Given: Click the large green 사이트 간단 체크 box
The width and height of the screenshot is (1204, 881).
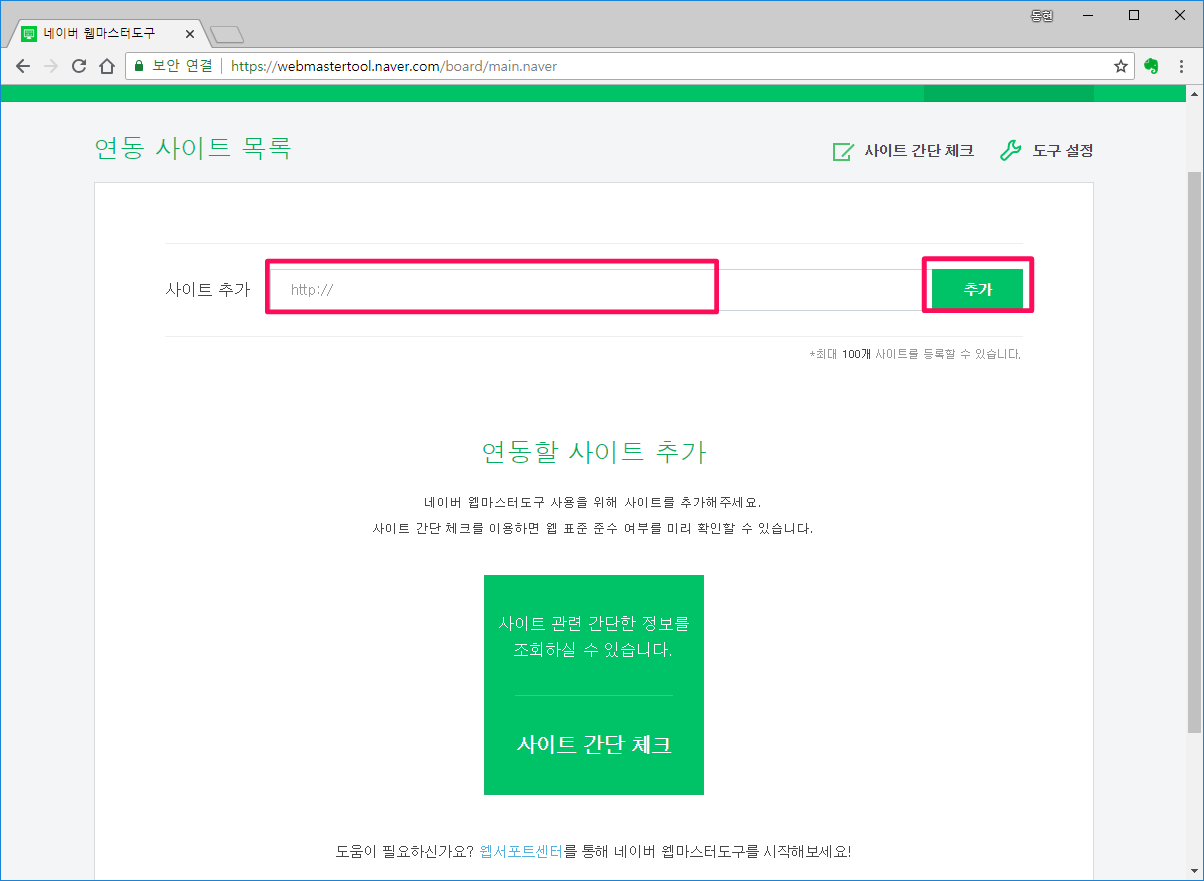Looking at the screenshot, I should click(594, 685).
